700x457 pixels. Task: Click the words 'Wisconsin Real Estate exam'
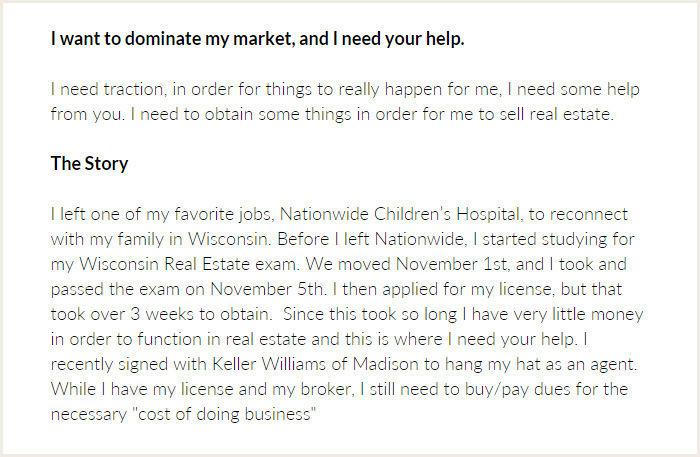[x=188, y=265]
